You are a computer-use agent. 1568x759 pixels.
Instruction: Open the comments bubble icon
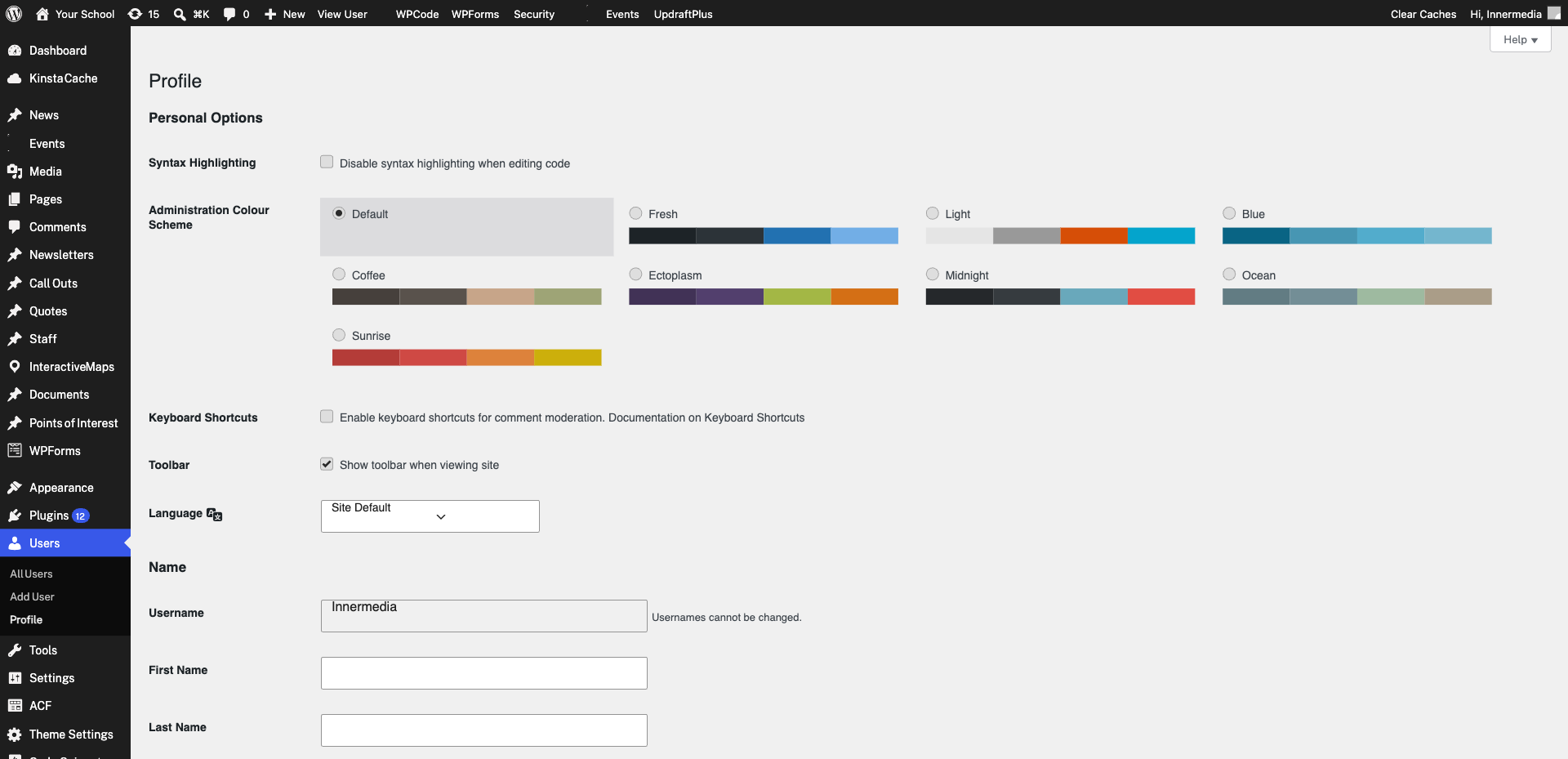coord(229,14)
